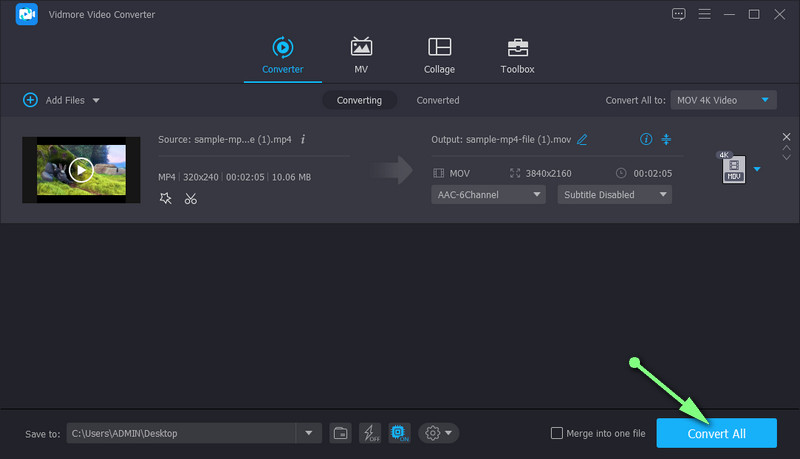
Task: Switch to the MV tab
Action: [x=361, y=56]
